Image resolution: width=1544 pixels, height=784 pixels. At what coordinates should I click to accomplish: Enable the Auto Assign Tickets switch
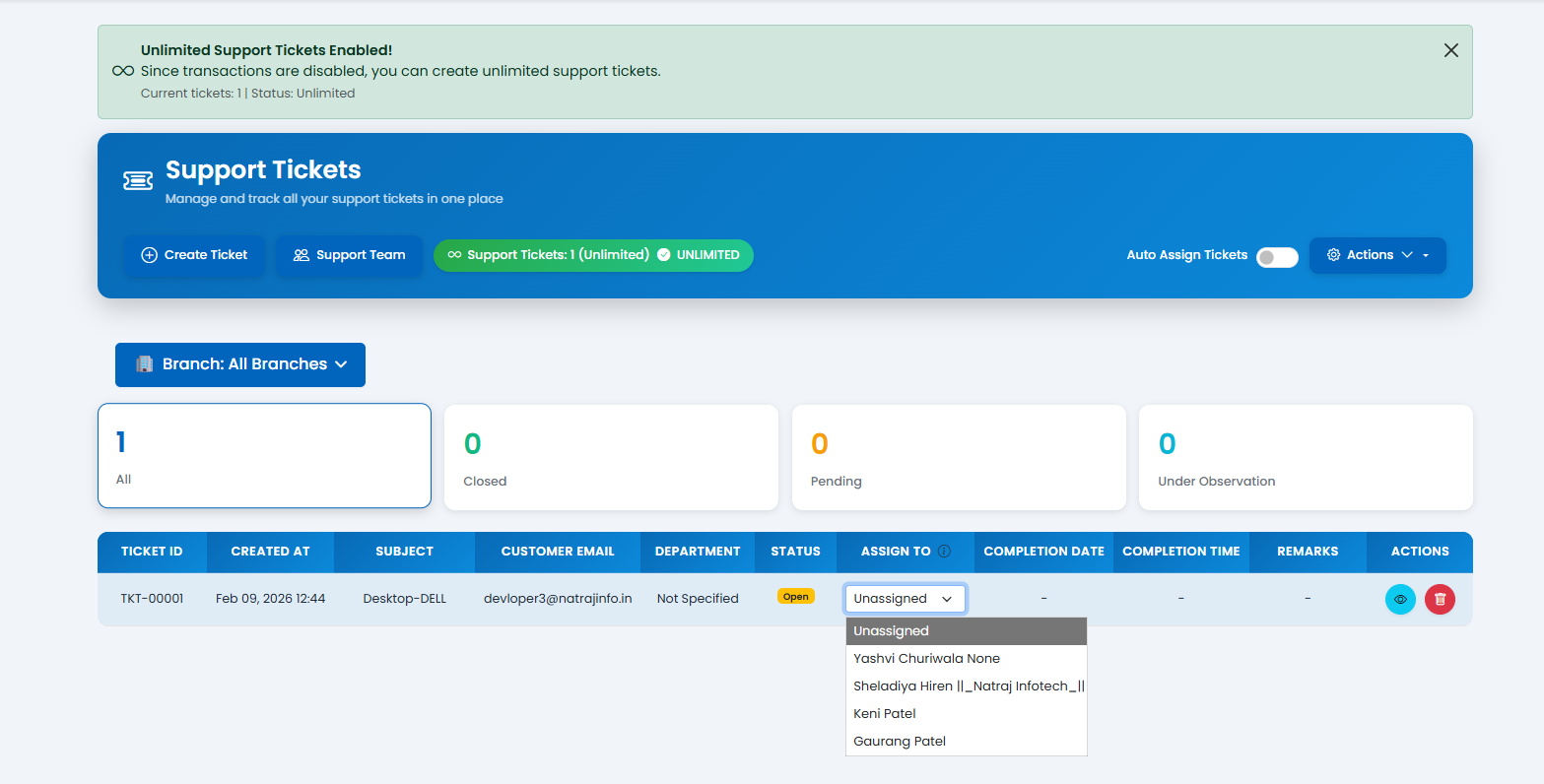(x=1277, y=257)
